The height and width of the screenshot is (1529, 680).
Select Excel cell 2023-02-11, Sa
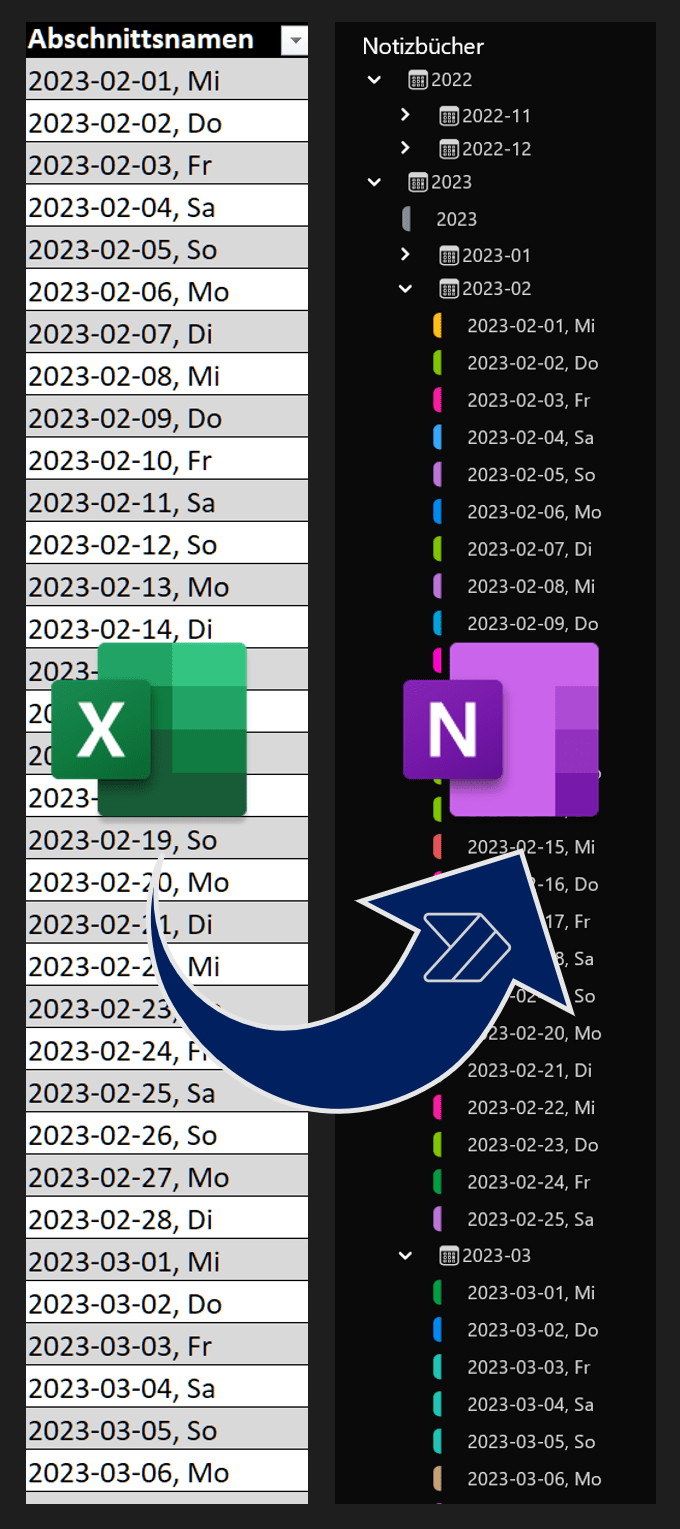(167, 500)
